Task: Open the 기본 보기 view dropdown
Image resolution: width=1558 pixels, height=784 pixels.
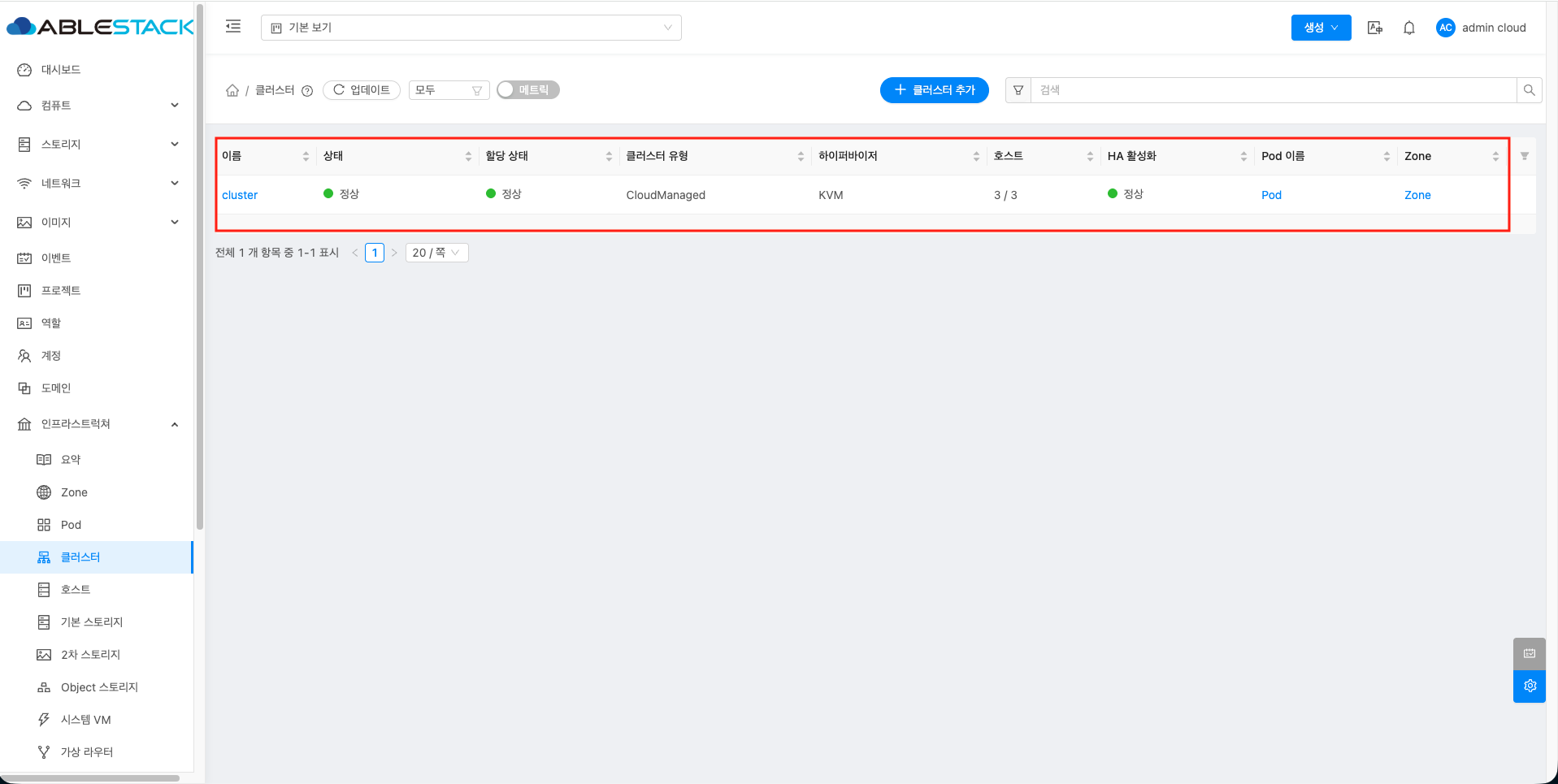Action: click(x=471, y=28)
